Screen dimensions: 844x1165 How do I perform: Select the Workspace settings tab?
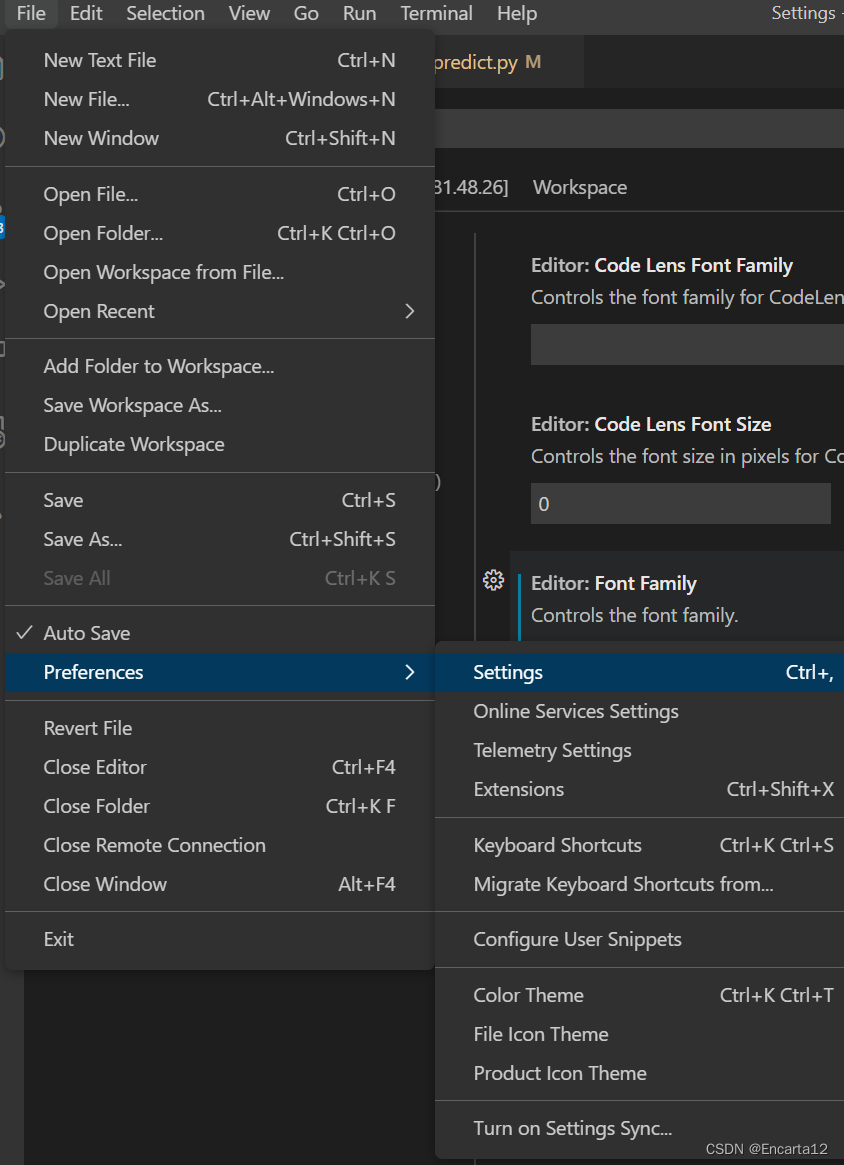(579, 187)
